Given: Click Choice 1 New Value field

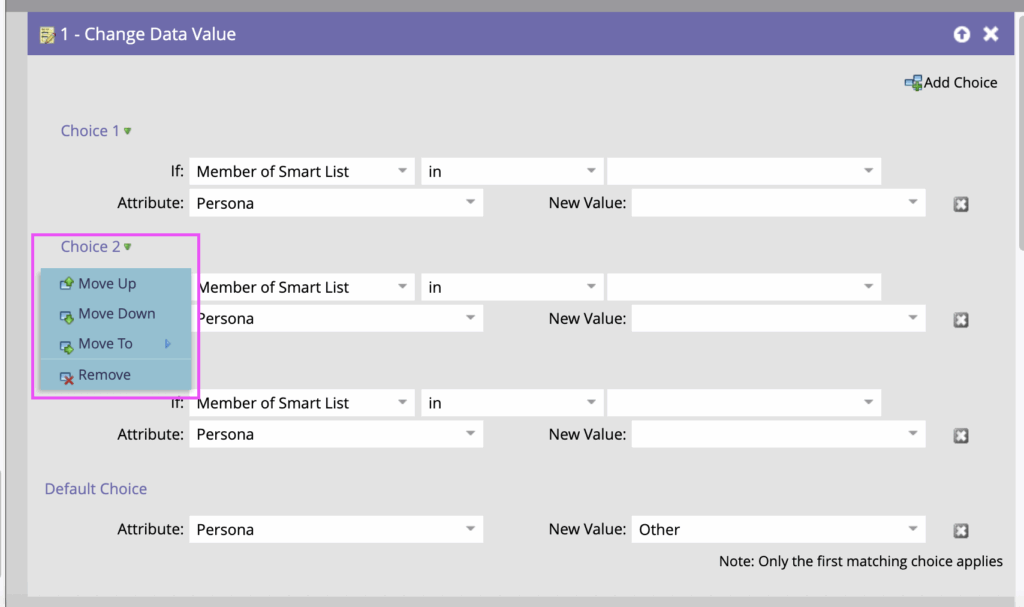Looking at the screenshot, I should click(777, 204).
